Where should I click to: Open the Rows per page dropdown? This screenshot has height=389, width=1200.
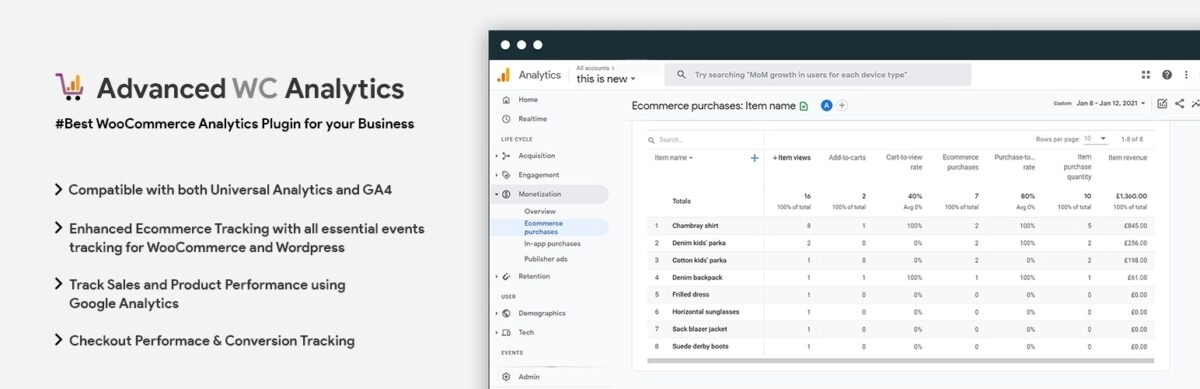tap(1097, 139)
